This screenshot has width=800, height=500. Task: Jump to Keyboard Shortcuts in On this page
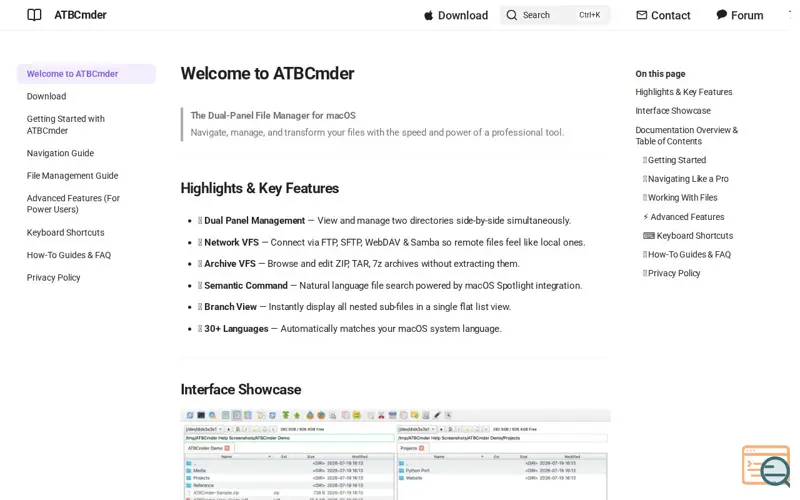(688, 236)
